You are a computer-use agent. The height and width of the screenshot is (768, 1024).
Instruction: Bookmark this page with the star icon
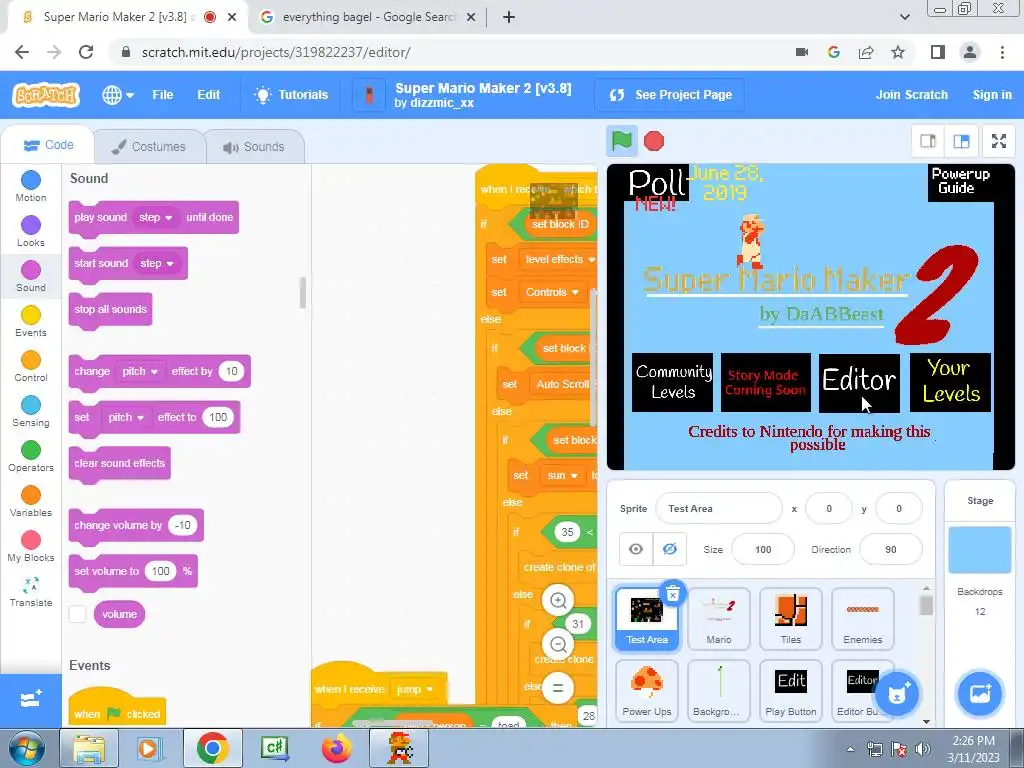(x=898, y=52)
